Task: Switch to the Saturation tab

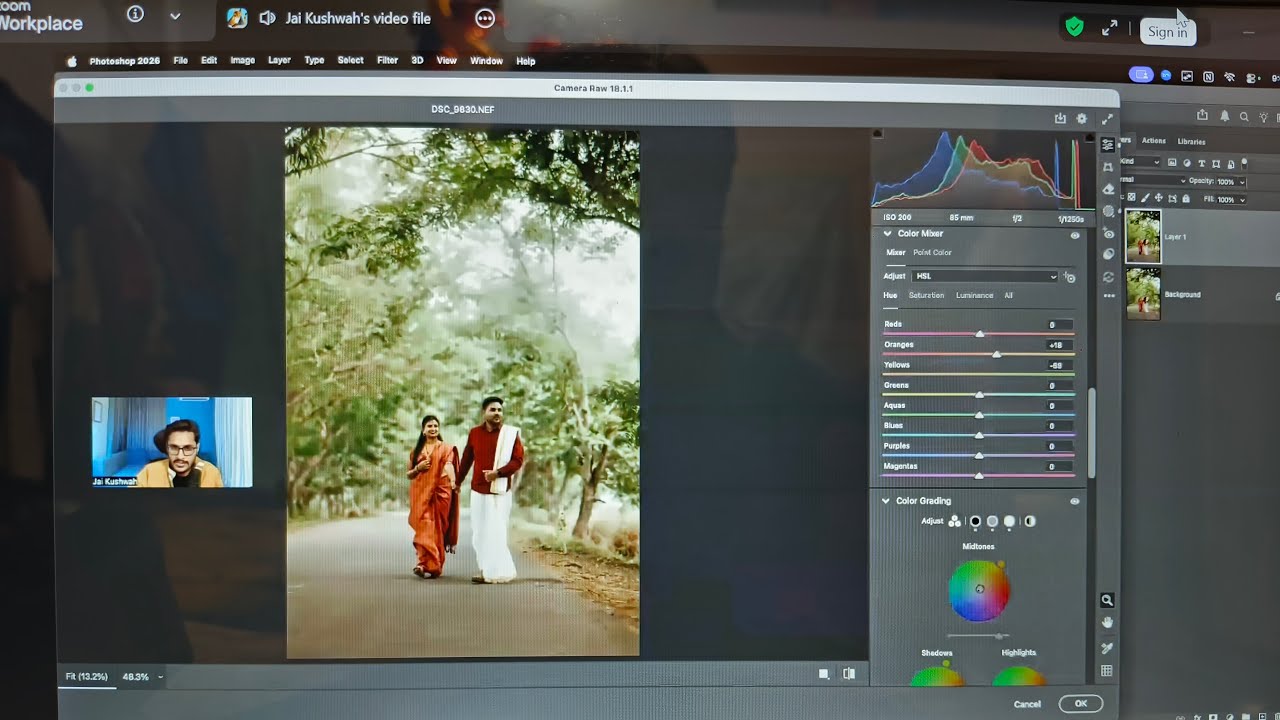Action: tap(926, 296)
